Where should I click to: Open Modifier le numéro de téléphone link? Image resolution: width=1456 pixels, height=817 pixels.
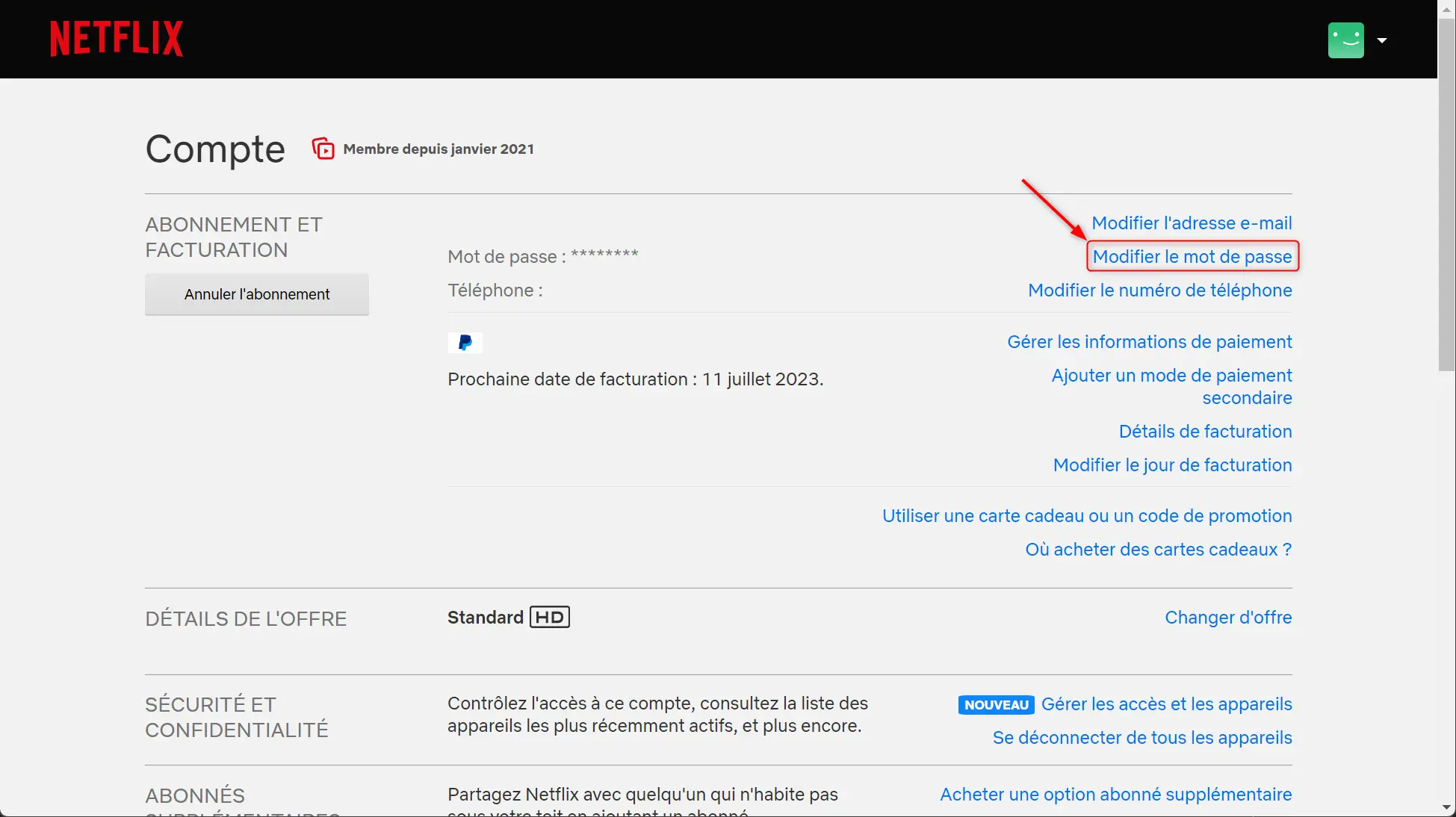[1160, 291]
